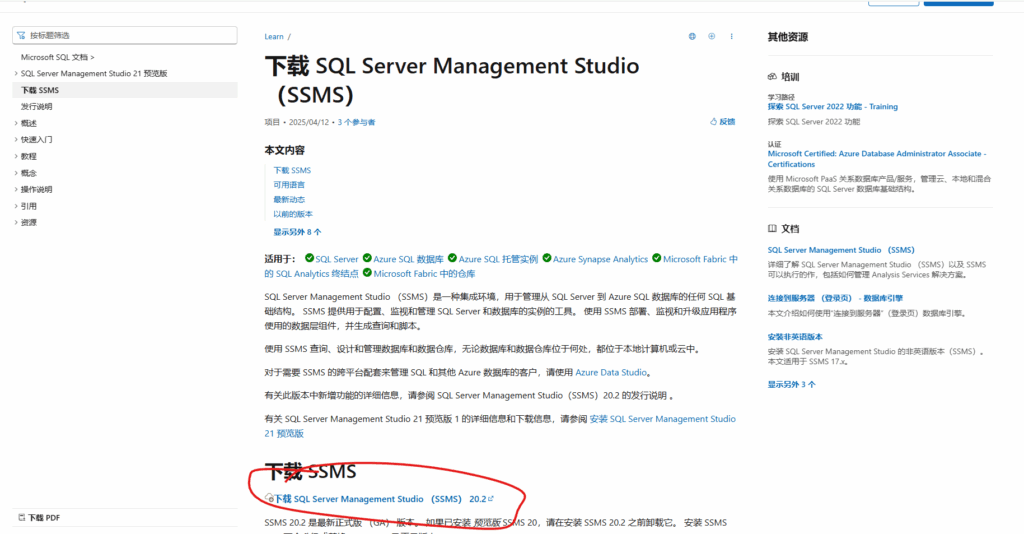The image size is (1024, 534).
Task: Expand the 操作说明 sidebar section
Action: pos(16,189)
